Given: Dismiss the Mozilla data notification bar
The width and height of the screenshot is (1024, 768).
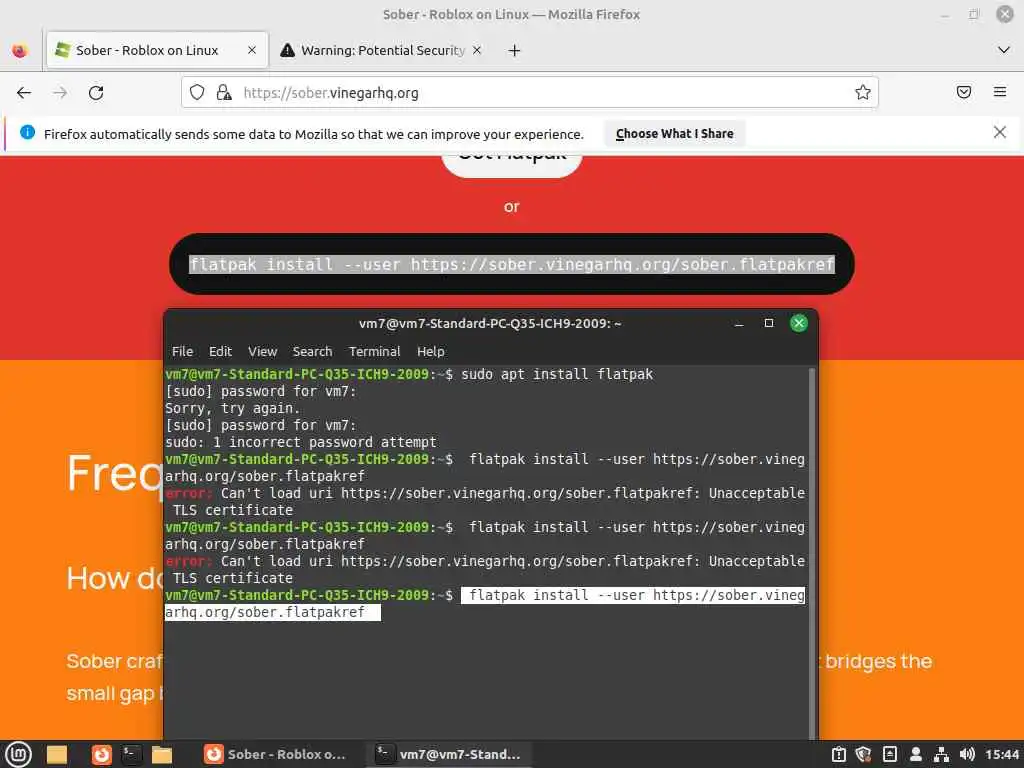Looking at the screenshot, I should tap(999, 133).
